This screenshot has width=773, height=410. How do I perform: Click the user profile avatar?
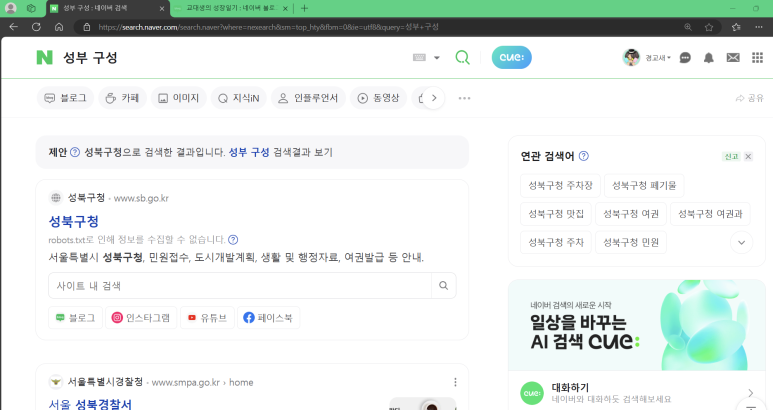631,58
